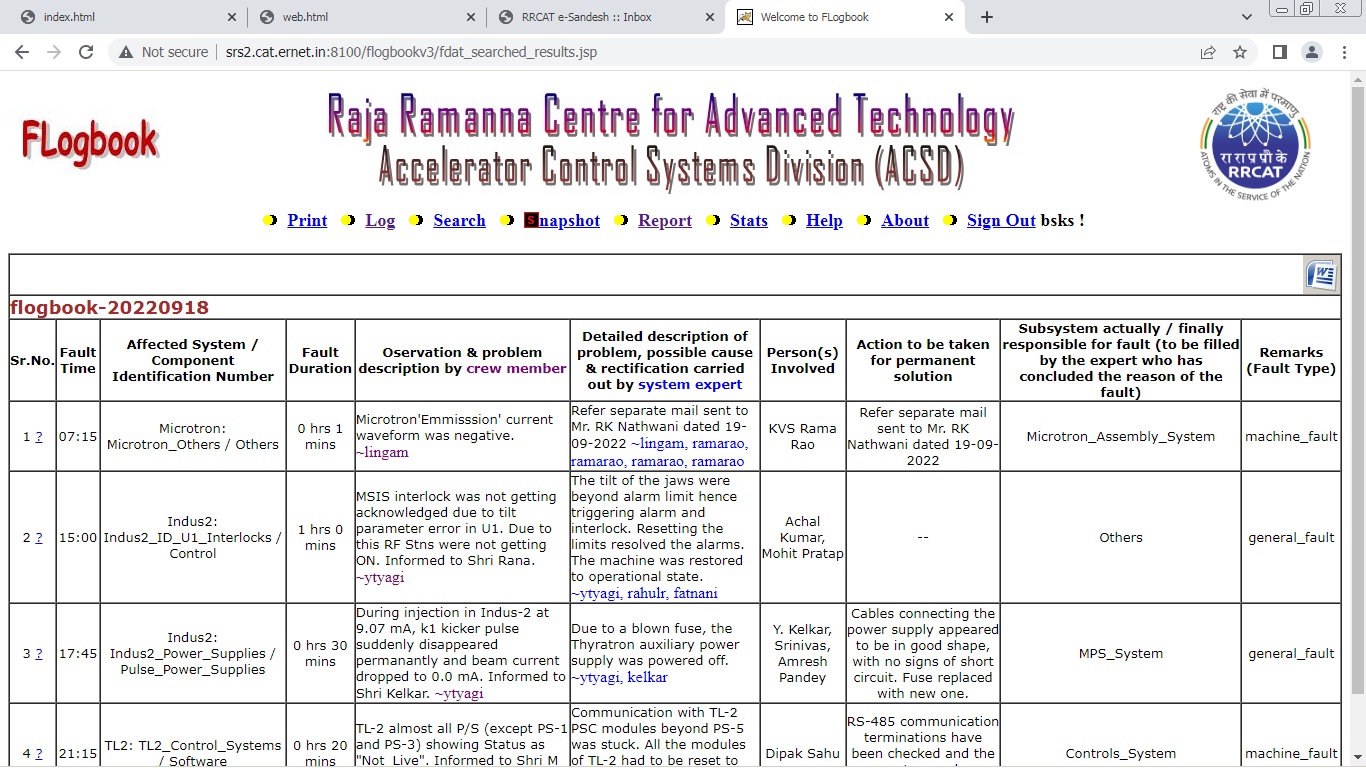Open the browser side panel
1366x768 pixels.
[x=1279, y=52]
